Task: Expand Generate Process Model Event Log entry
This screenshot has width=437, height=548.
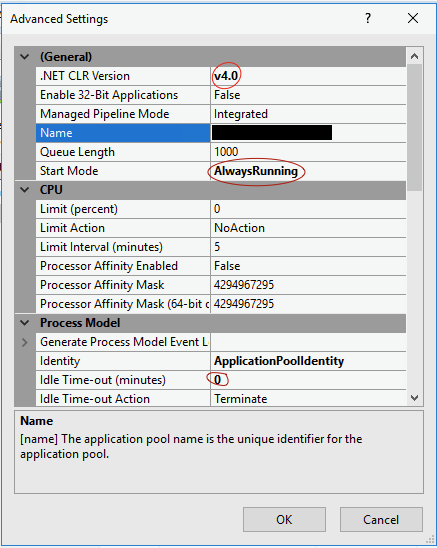Action: (25, 342)
